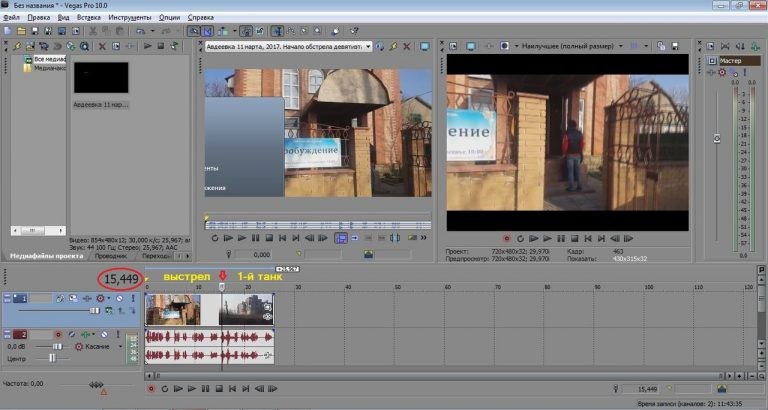Open the trimmer media name dropdown
Screen dimensions: 768x410
368,46
